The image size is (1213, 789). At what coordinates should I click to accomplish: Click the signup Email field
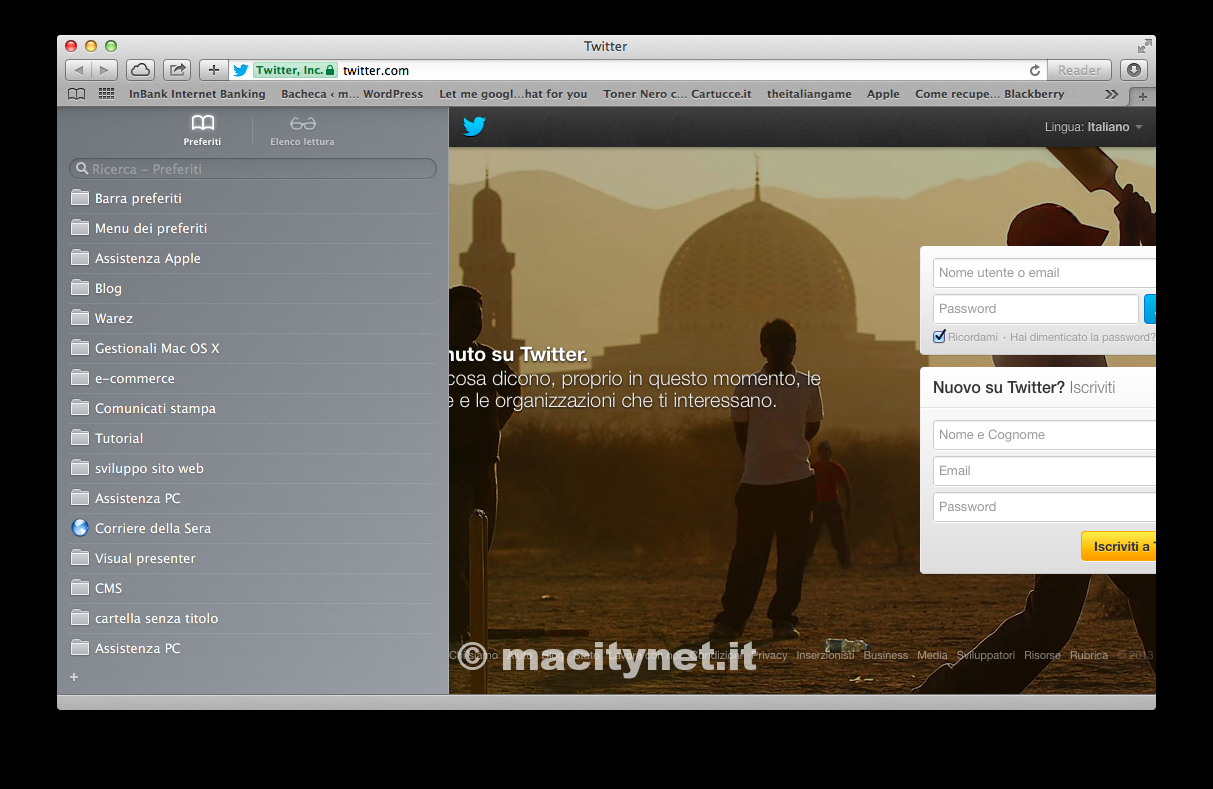pyautogui.click(x=1044, y=471)
